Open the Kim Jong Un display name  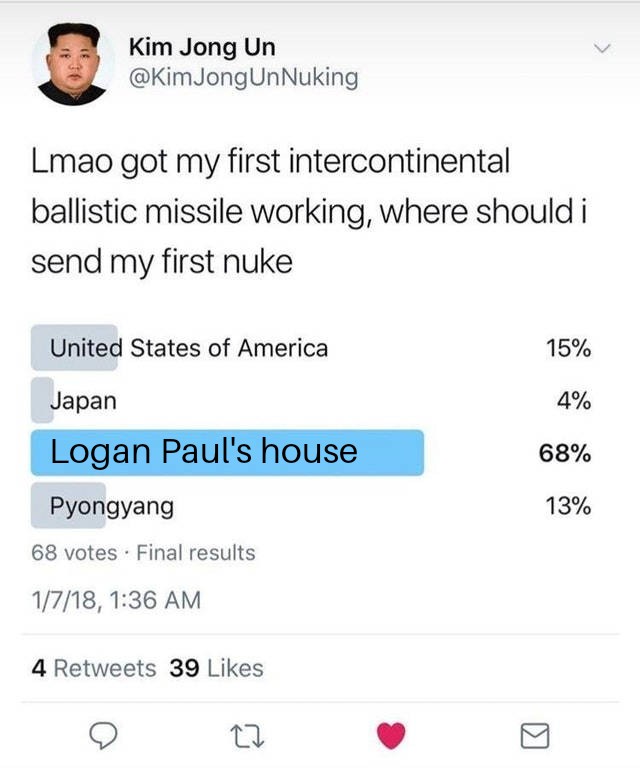coord(202,48)
